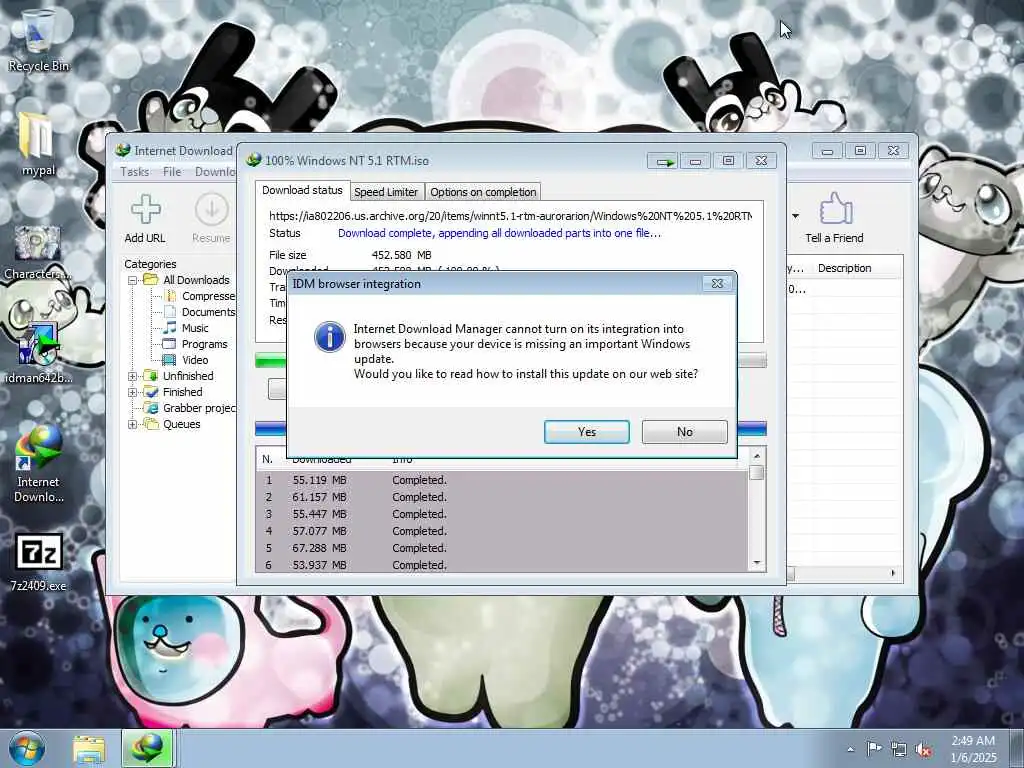Maximize the Internet Download Manager main window

click(860, 151)
